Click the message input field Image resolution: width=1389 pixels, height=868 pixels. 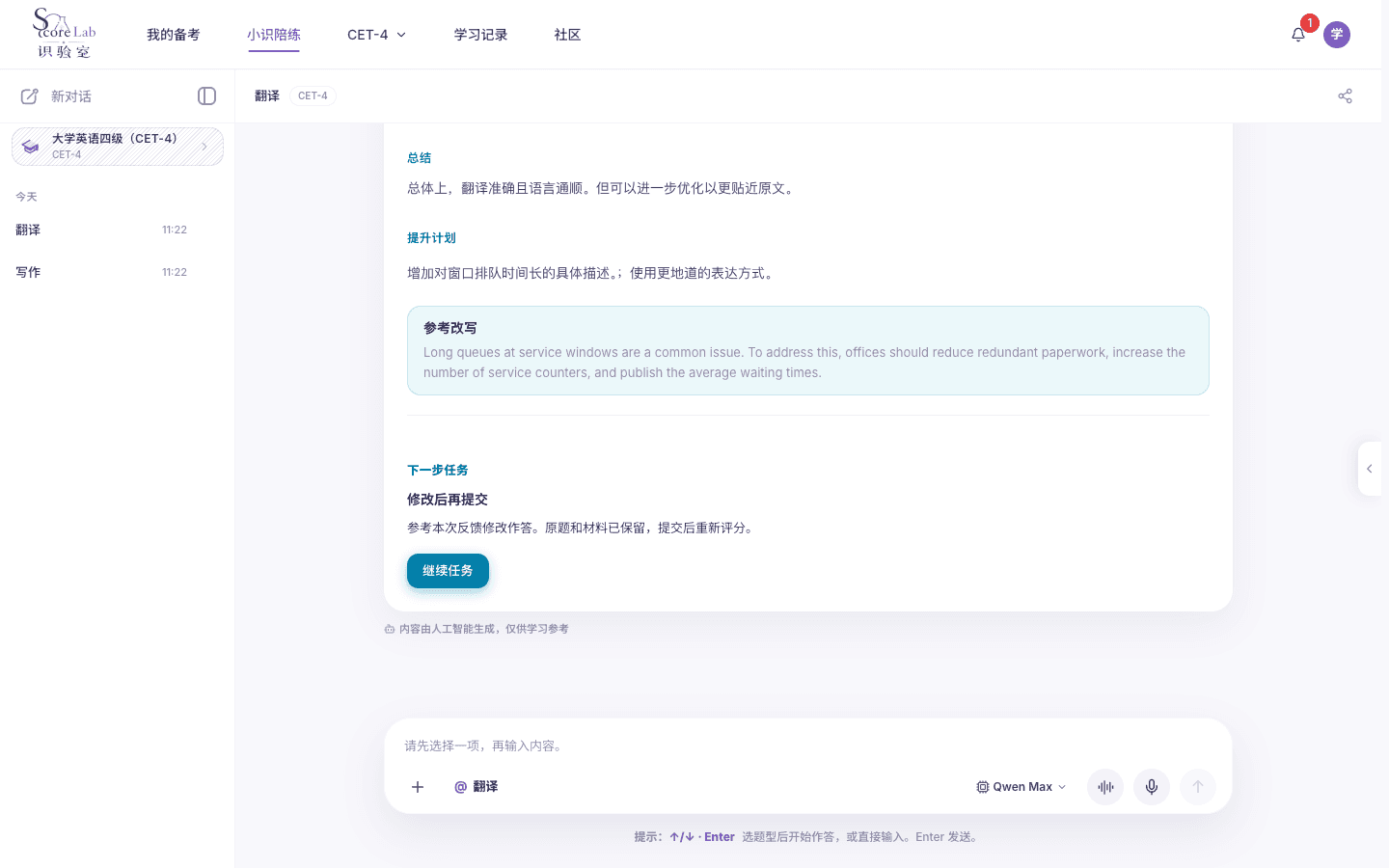click(808, 746)
